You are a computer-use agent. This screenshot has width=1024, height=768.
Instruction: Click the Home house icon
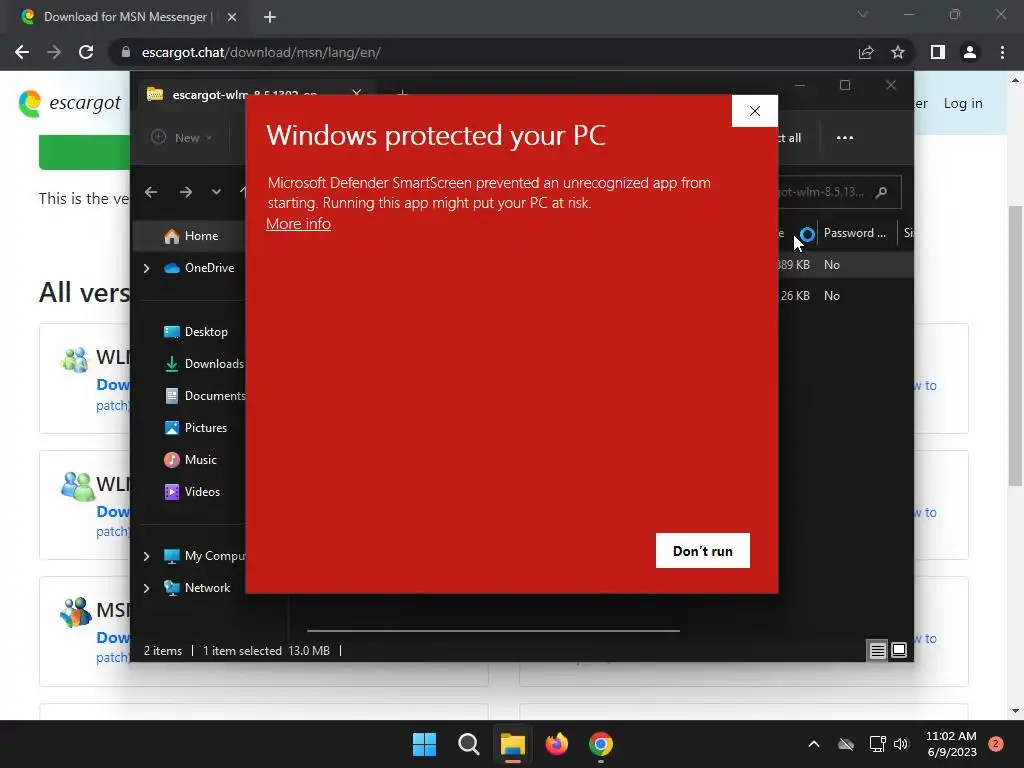(172, 236)
